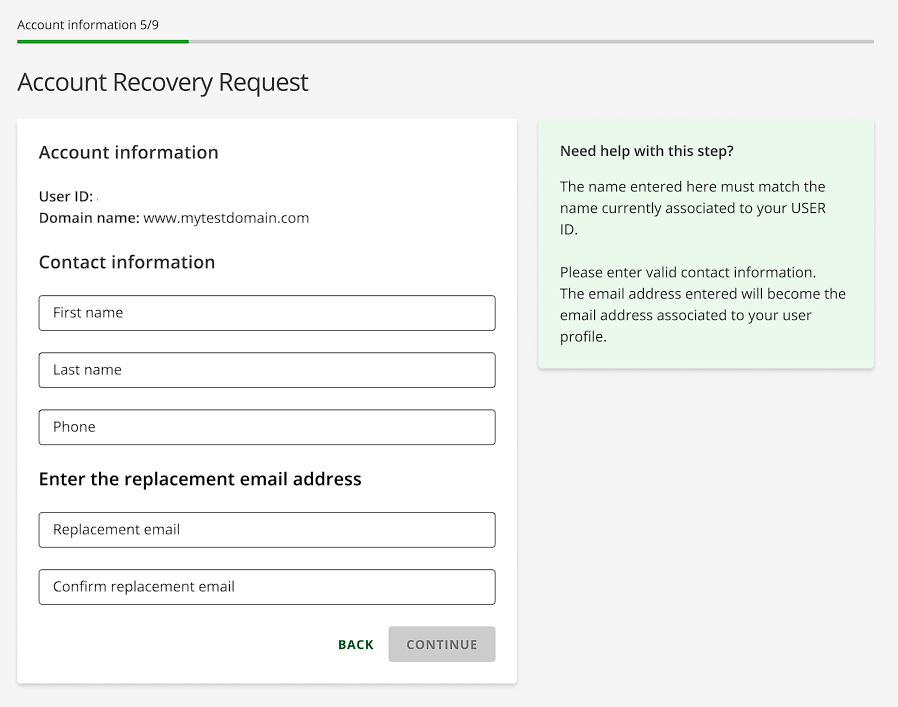Click the replacement email address heading
The image size is (898, 707).
[200, 479]
